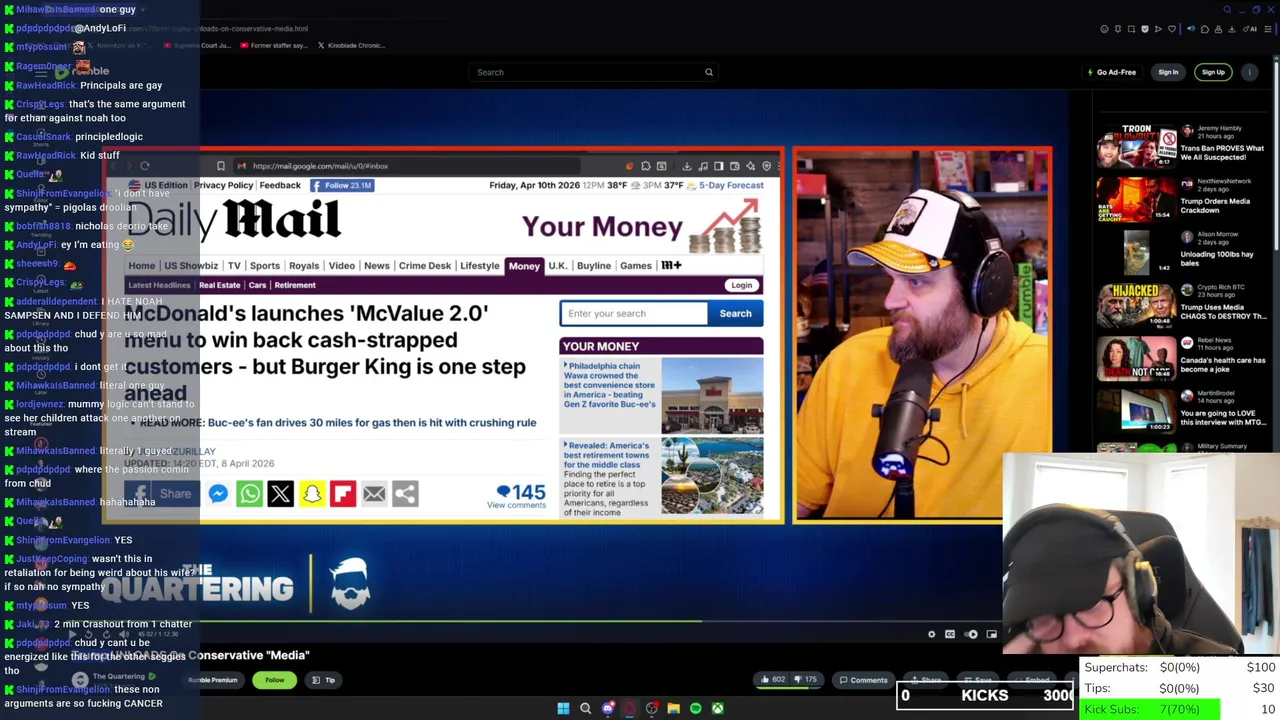Open the US Showbiz tab
This screenshot has width=1280, height=720.
tap(191, 266)
